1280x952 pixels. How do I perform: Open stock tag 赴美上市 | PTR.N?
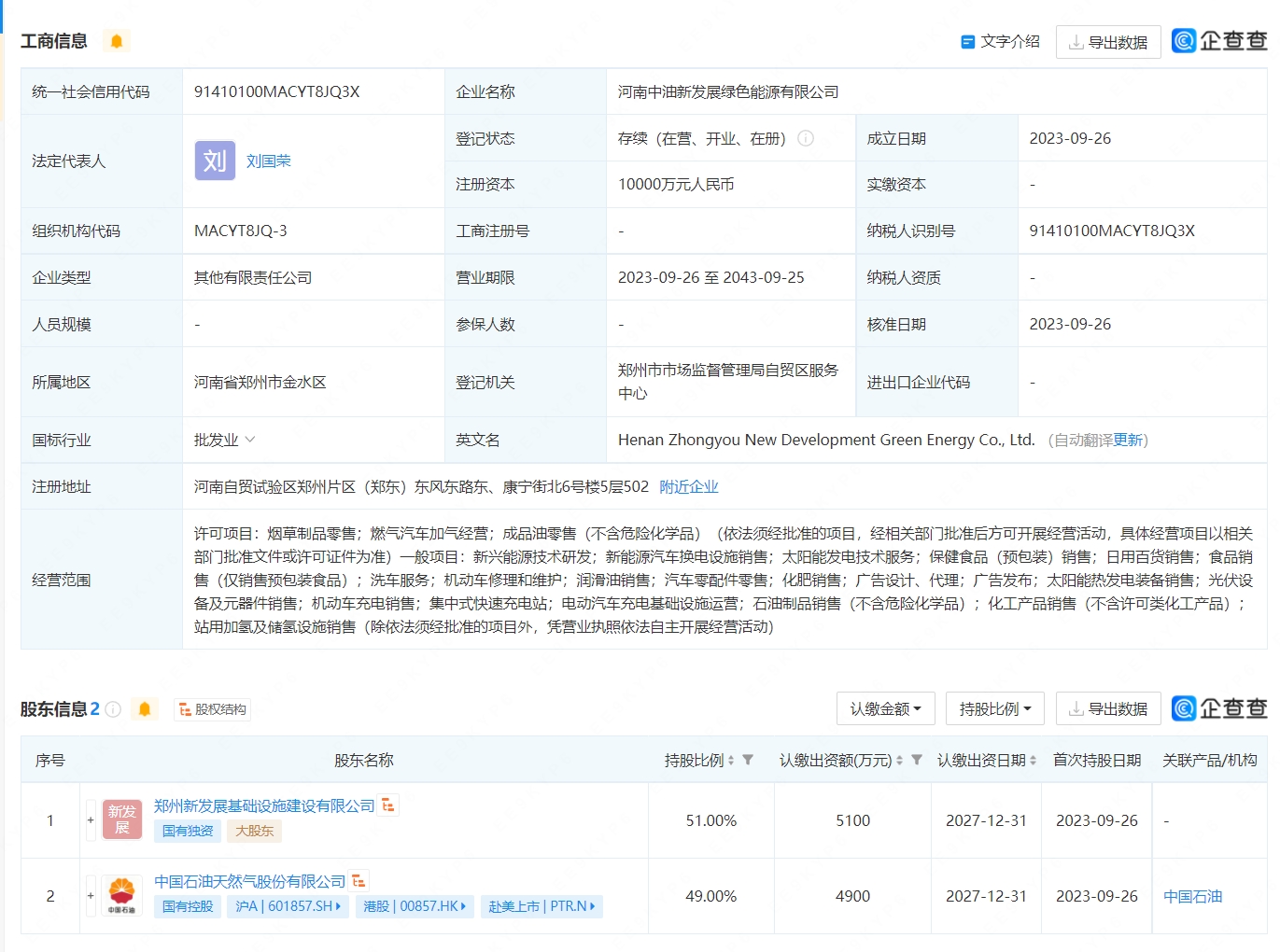click(542, 906)
